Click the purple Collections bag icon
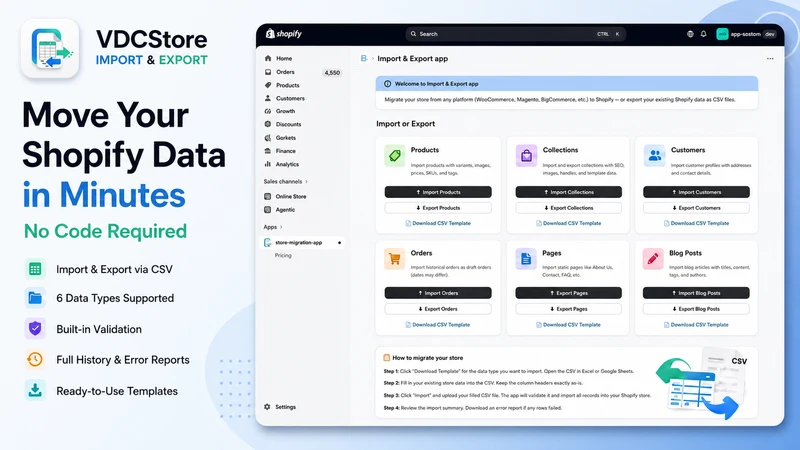 [x=526, y=156]
